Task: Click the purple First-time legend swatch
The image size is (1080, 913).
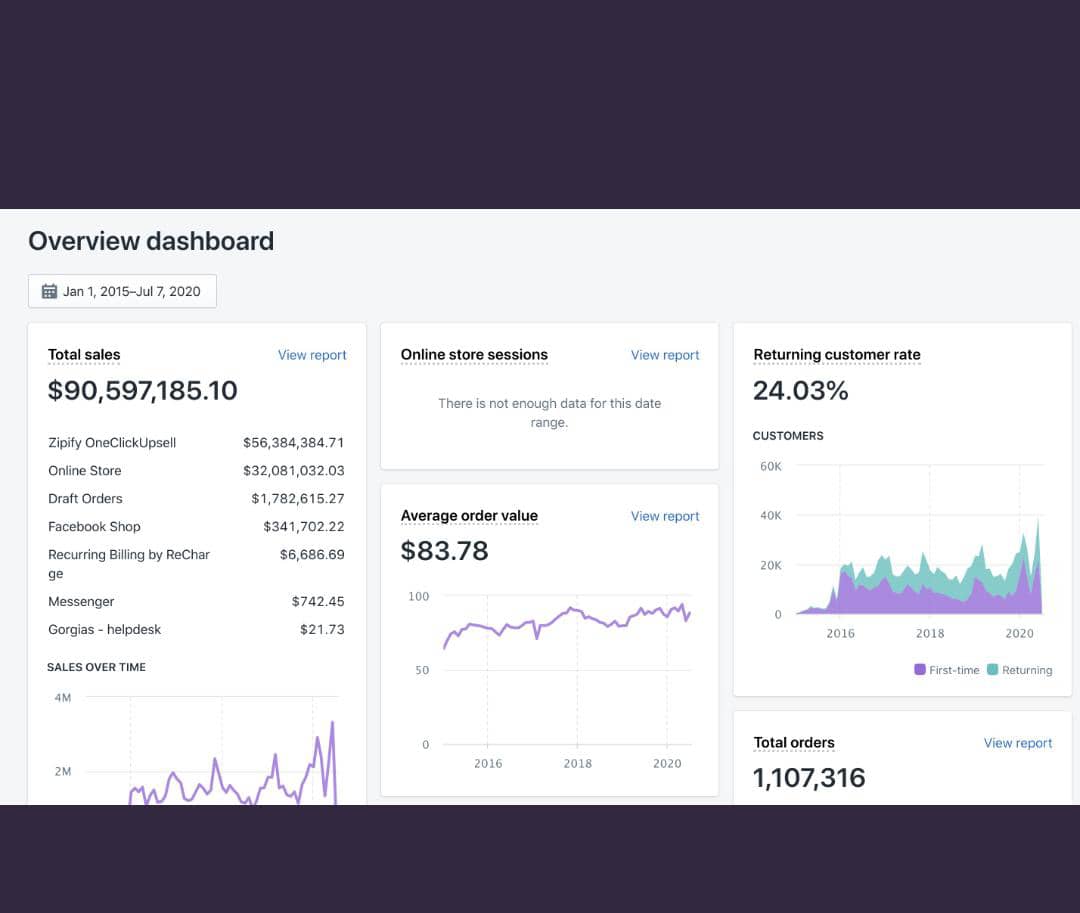Action: 920,670
